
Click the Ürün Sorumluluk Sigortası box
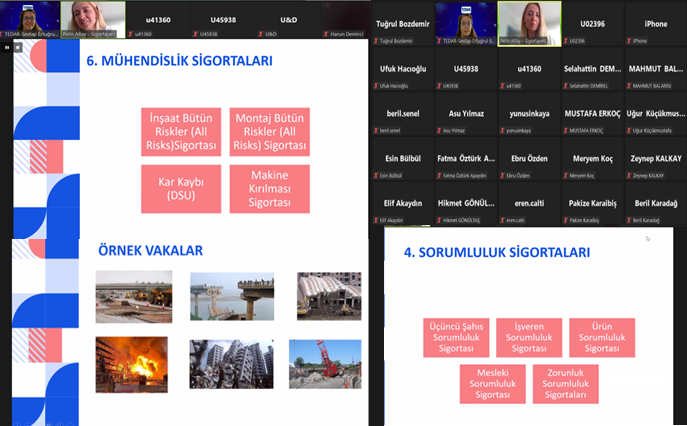click(x=602, y=337)
